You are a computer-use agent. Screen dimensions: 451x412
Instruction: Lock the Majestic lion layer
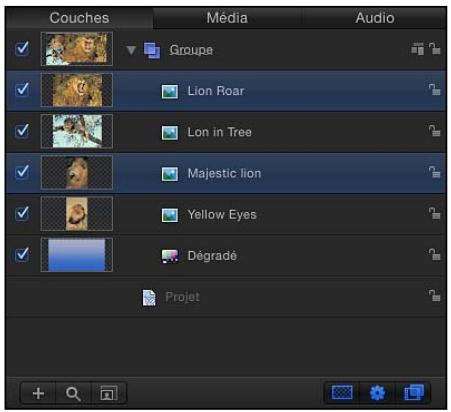tap(434, 172)
